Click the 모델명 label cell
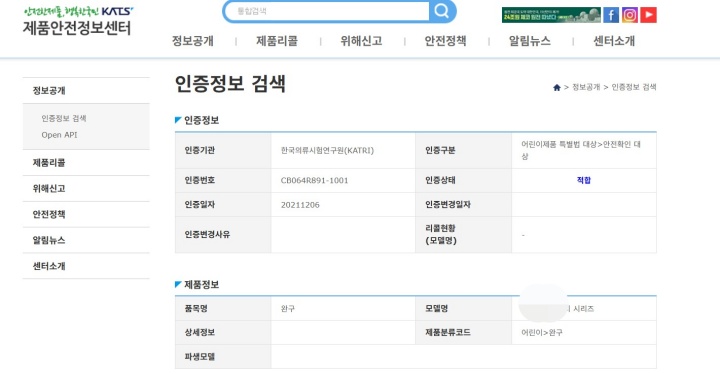The width and height of the screenshot is (720, 374). (463, 308)
